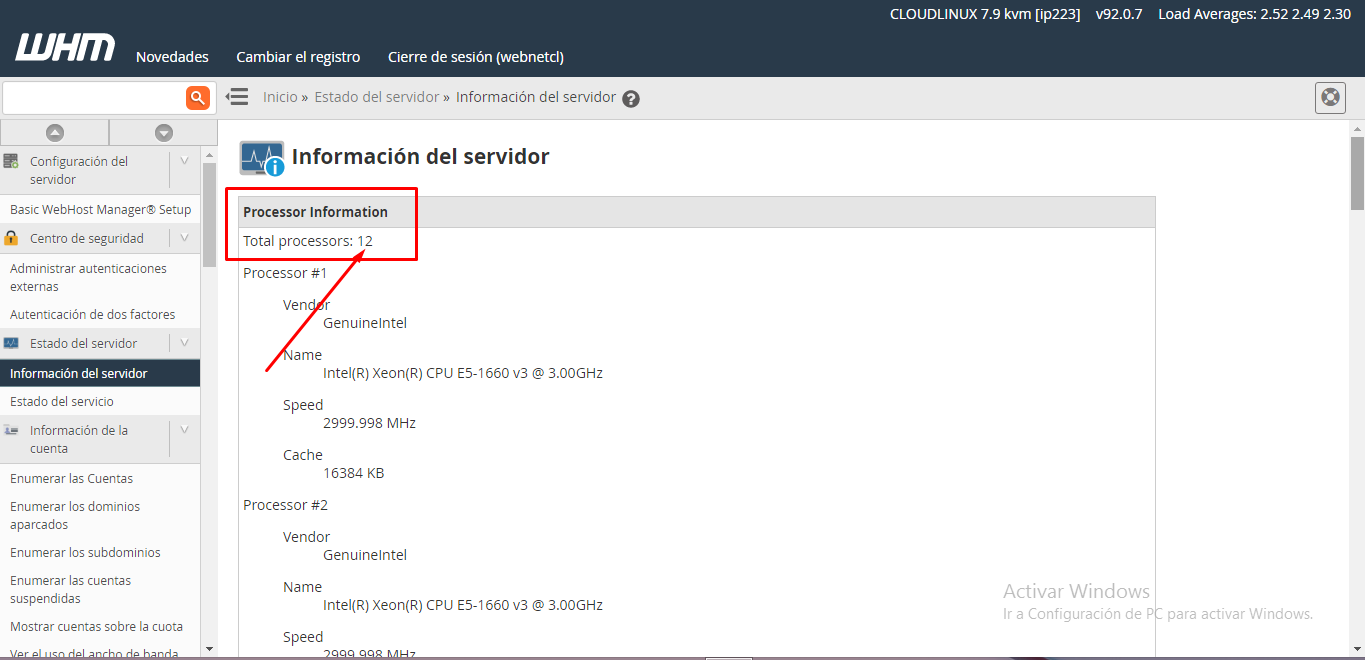The image size is (1365, 660).
Task: Select Estado del servicio in sidebar
Action: pyautogui.click(x=62, y=401)
